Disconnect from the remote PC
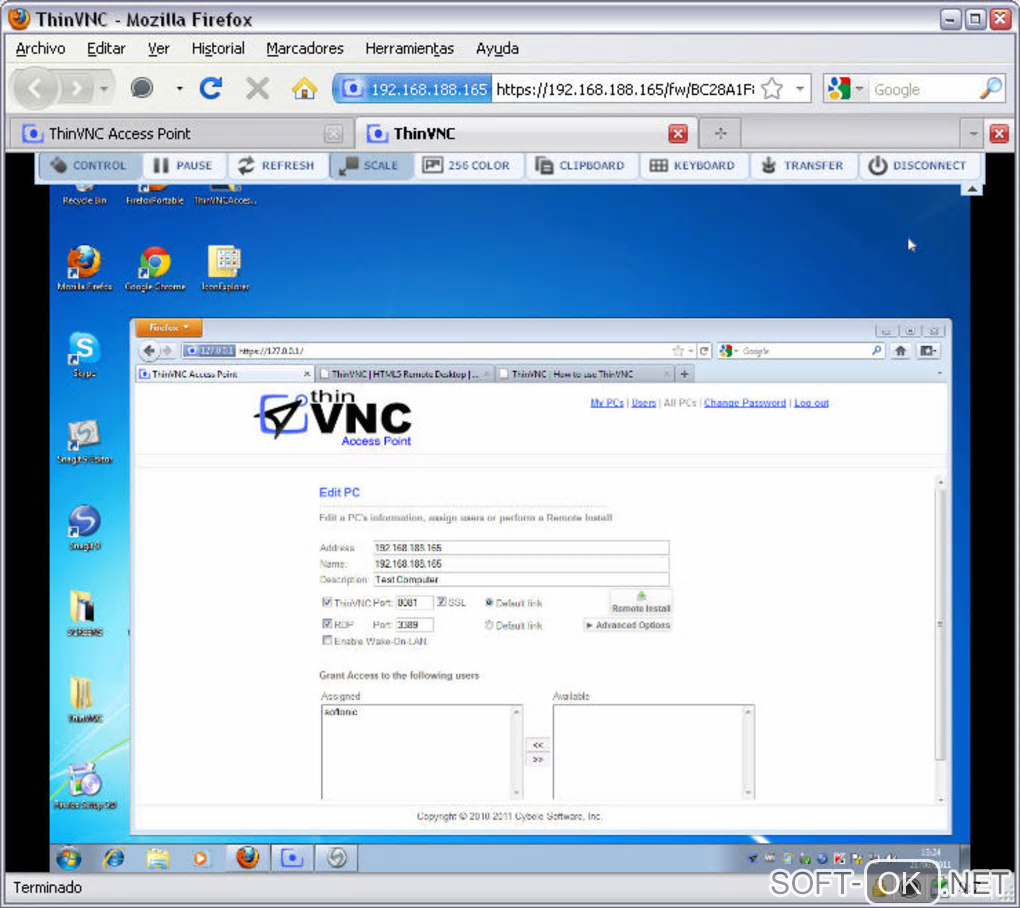 click(918, 166)
